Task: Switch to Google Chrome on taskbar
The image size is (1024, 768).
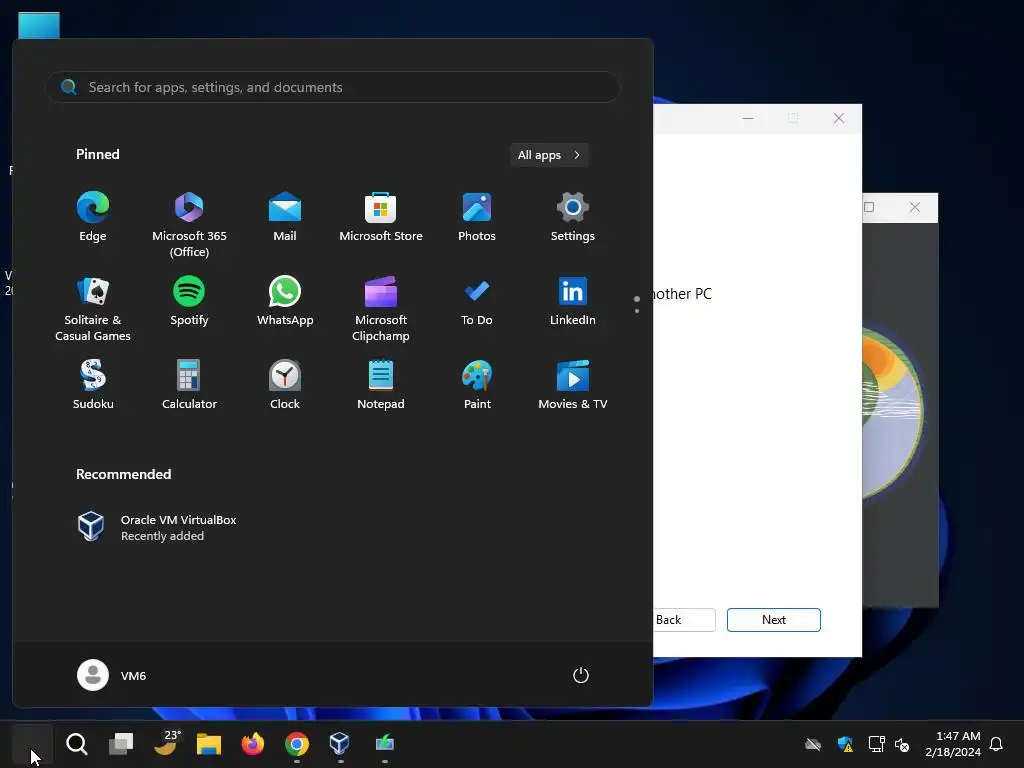Action: [296, 744]
